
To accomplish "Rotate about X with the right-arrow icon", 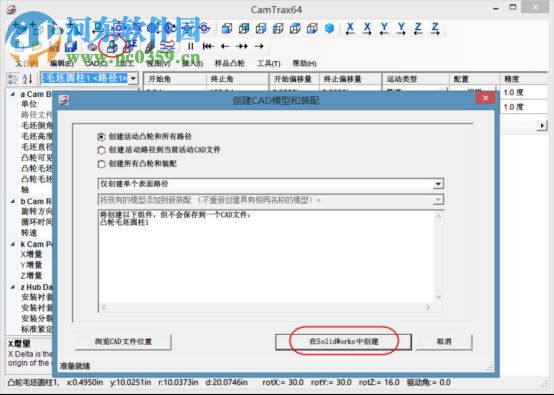I will click(367, 28).
